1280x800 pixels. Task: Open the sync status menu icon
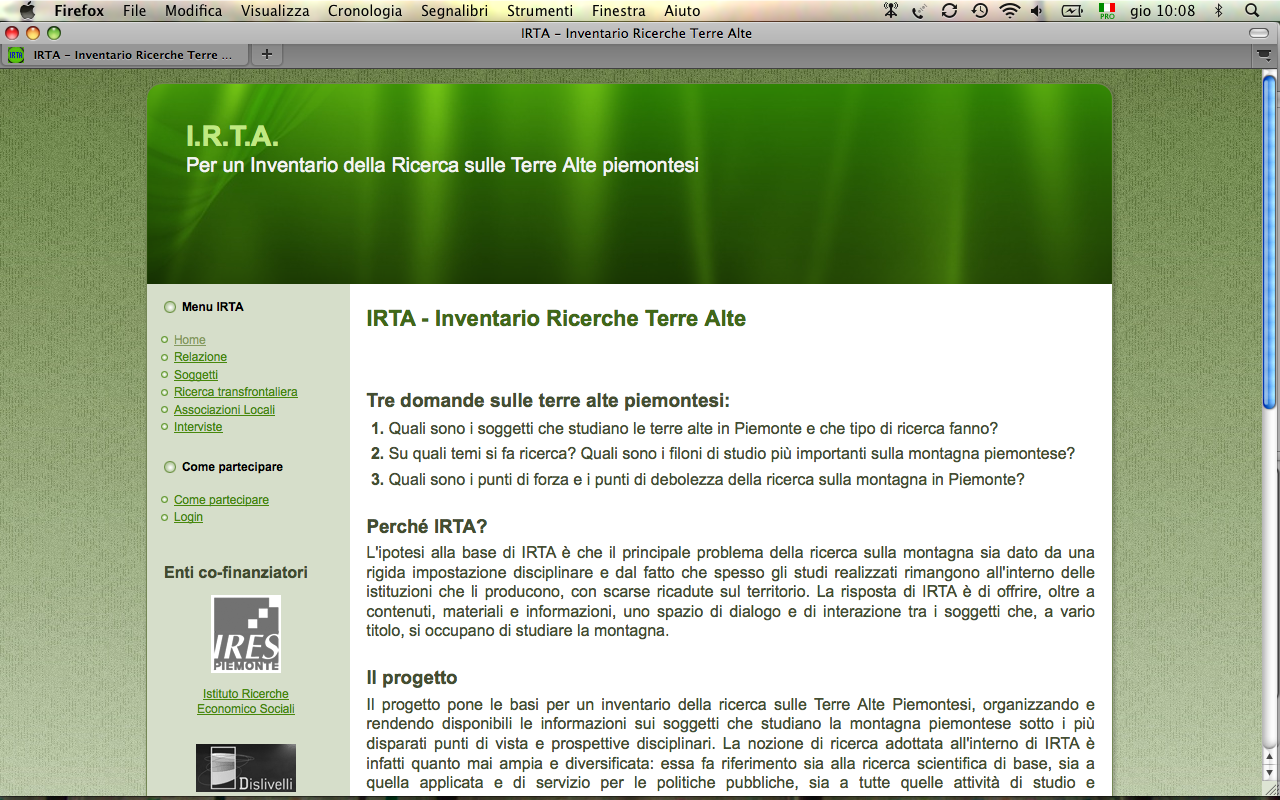click(949, 11)
